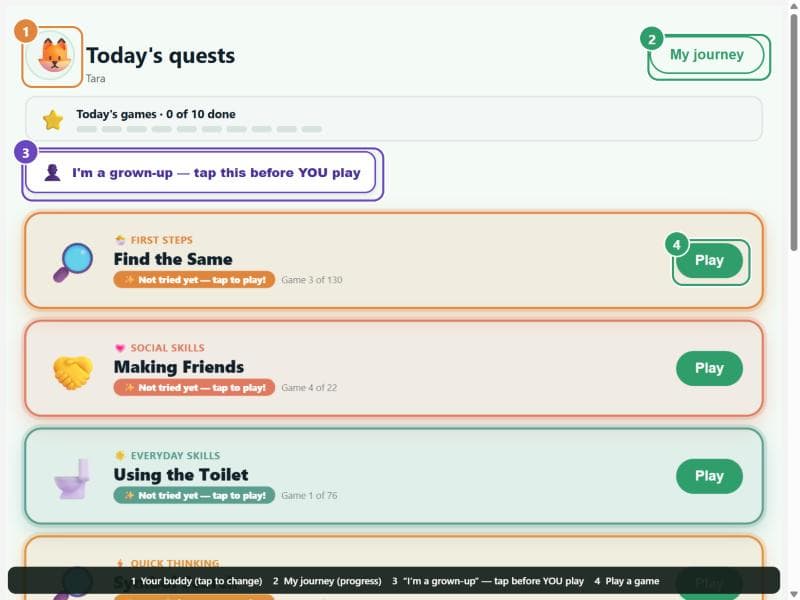Click the SOCIAL SKILLS category label

[x=167, y=347]
